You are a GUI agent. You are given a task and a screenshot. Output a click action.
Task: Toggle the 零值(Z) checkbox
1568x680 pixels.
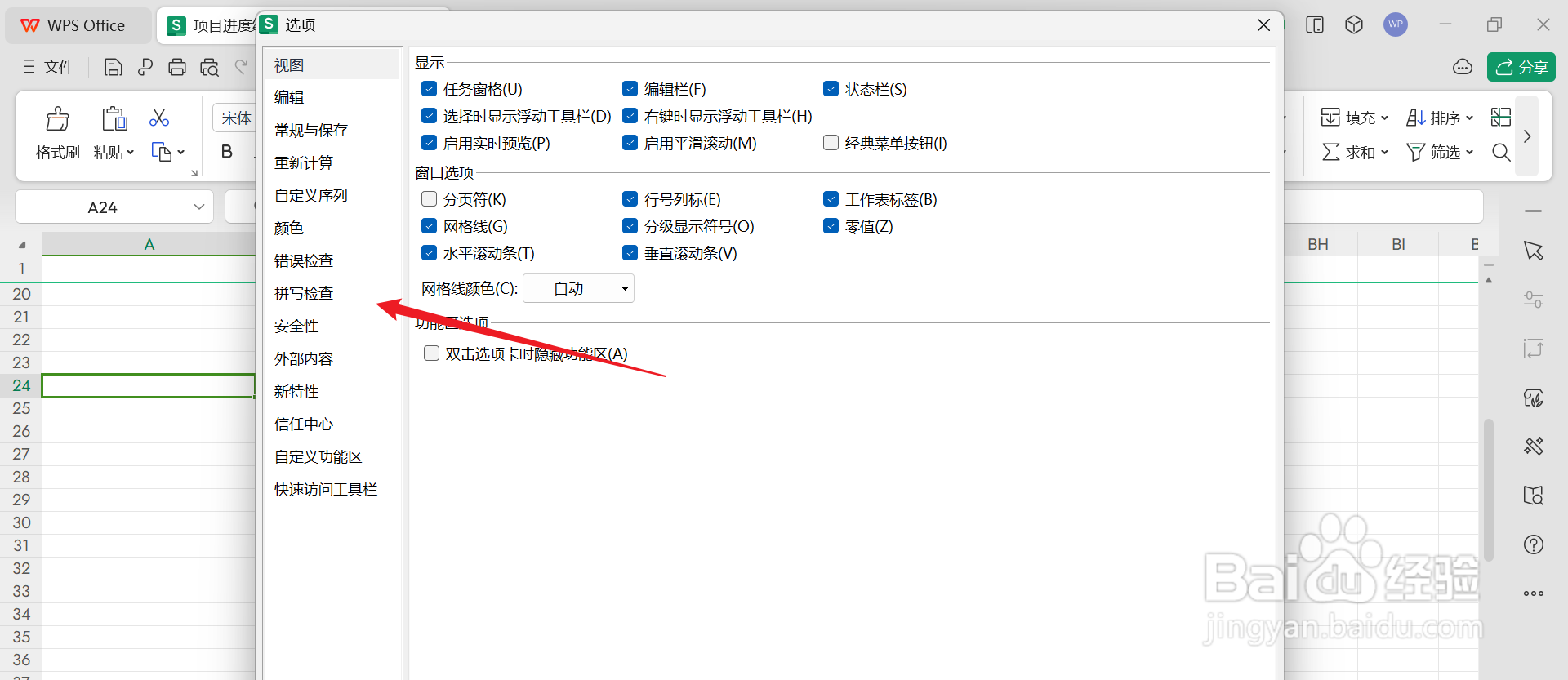pyautogui.click(x=831, y=226)
